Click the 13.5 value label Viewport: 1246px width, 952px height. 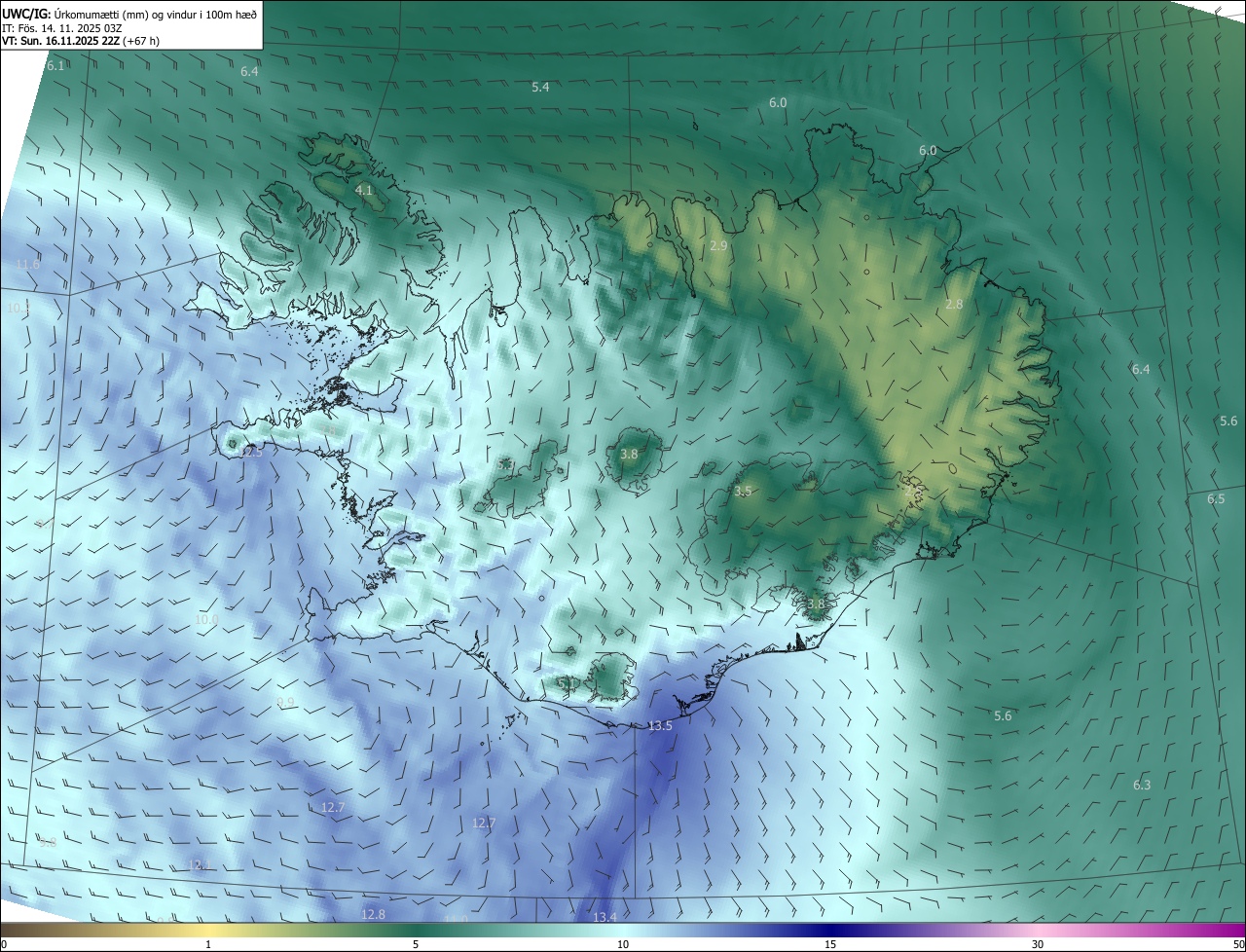[x=660, y=726]
